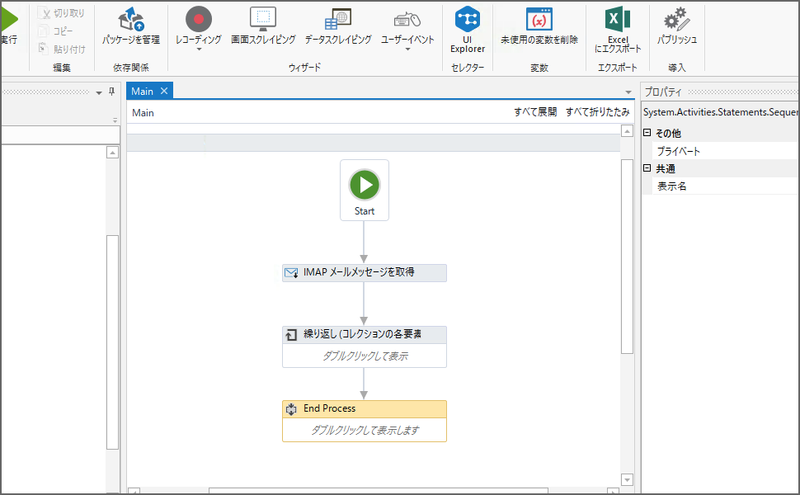The width and height of the screenshot is (800, 495).
Task: Select the End Process activity header
Action: click(x=364, y=409)
